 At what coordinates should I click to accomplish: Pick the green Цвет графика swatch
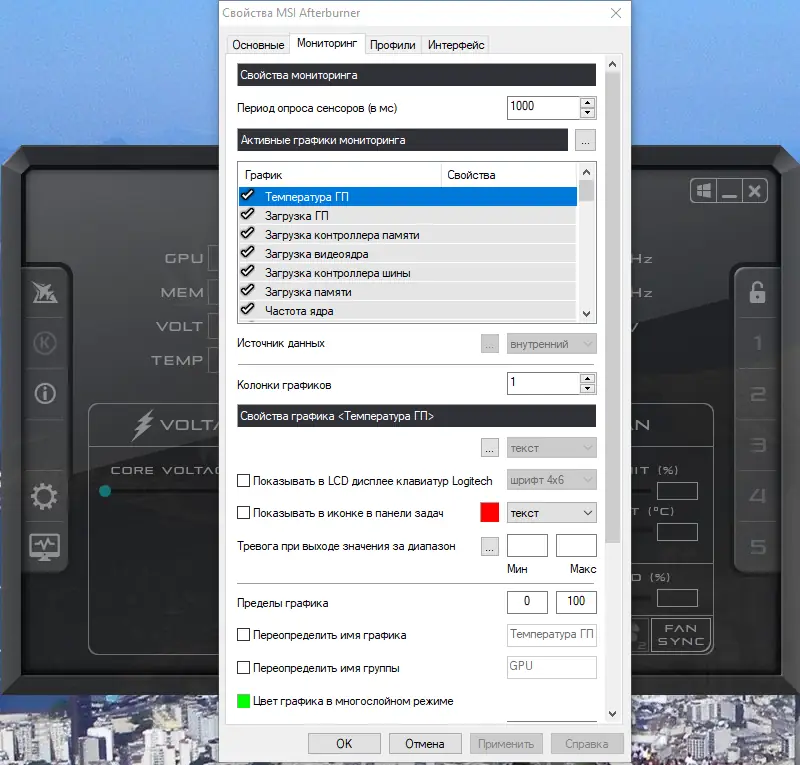(243, 701)
